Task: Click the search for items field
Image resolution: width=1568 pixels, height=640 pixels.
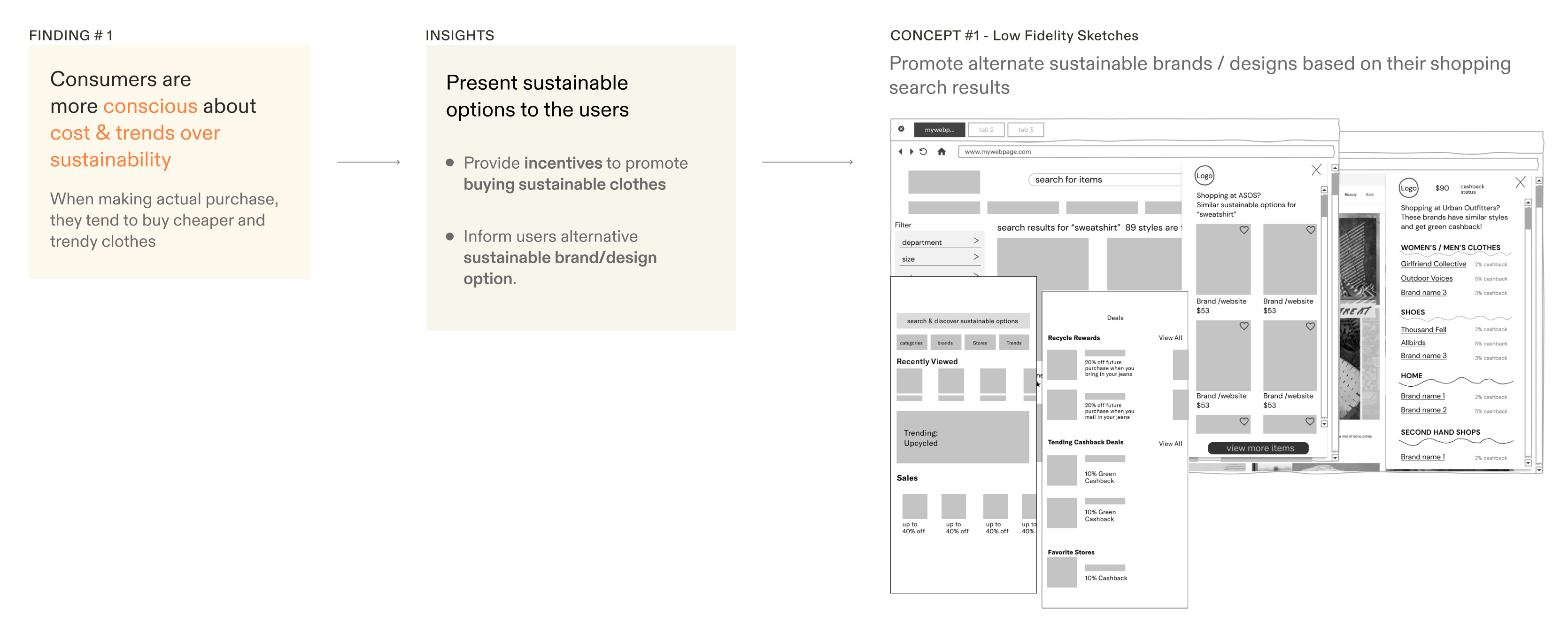Action: [x=1105, y=180]
